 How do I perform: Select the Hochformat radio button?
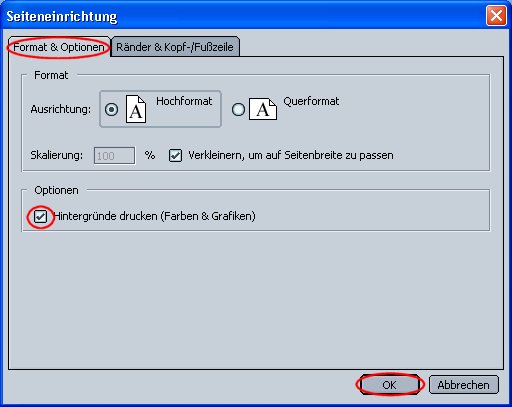pyautogui.click(x=111, y=109)
